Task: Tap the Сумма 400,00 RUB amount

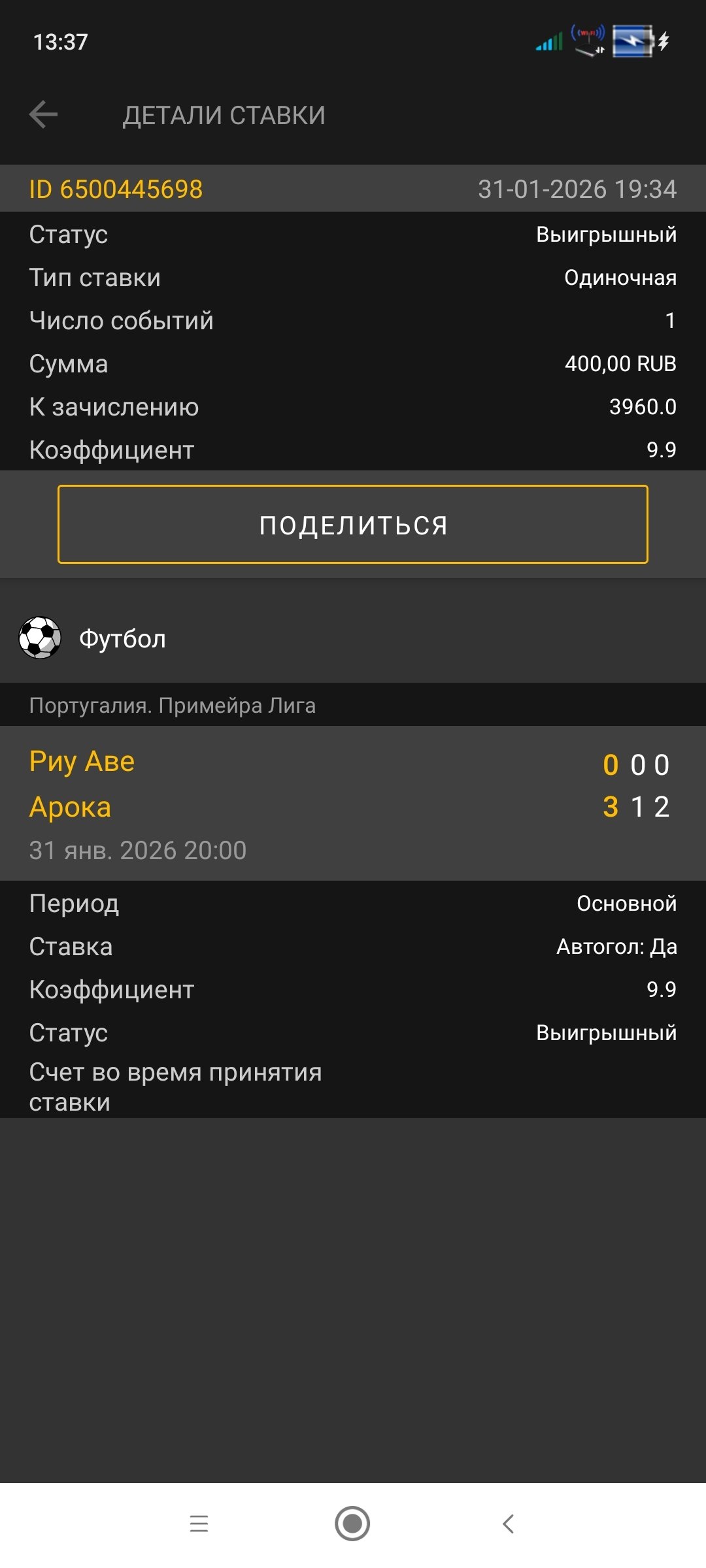Action: tap(620, 364)
